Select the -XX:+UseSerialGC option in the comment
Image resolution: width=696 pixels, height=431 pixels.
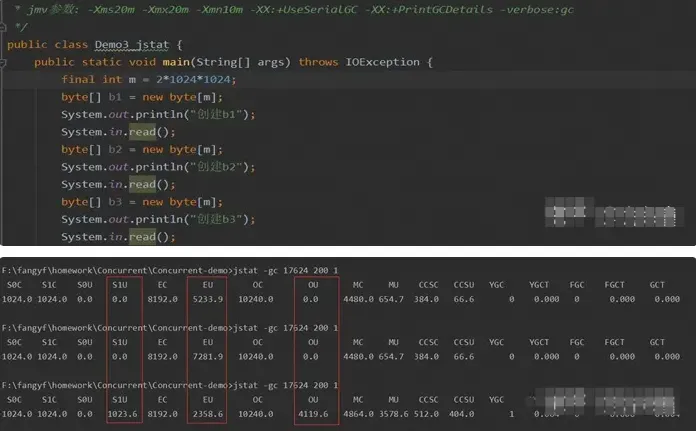coord(304,10)
